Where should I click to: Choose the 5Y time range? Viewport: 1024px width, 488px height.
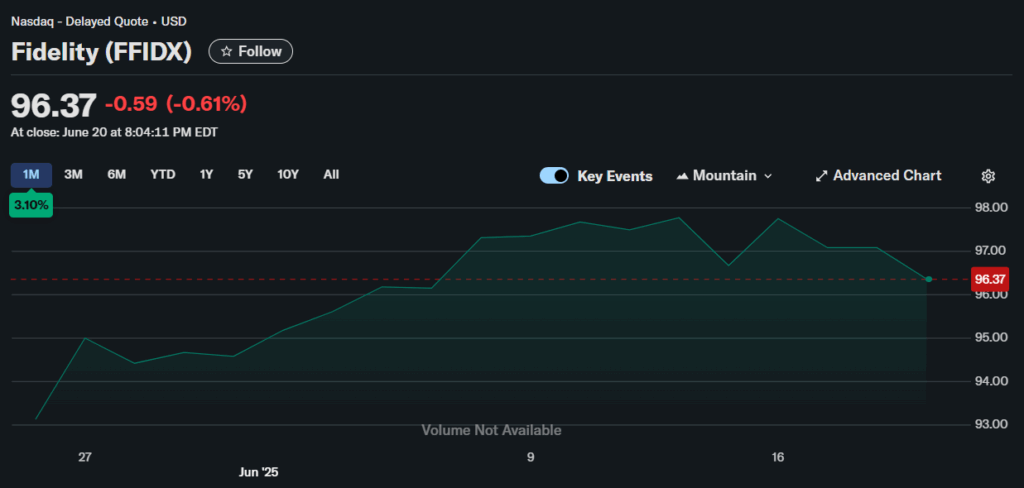[x=245, y=174]
